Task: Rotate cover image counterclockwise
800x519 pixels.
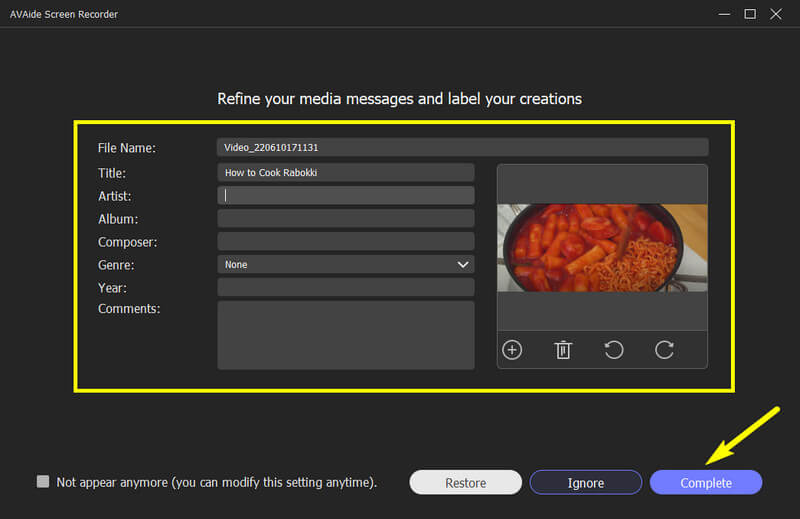Action: [614, 350]
